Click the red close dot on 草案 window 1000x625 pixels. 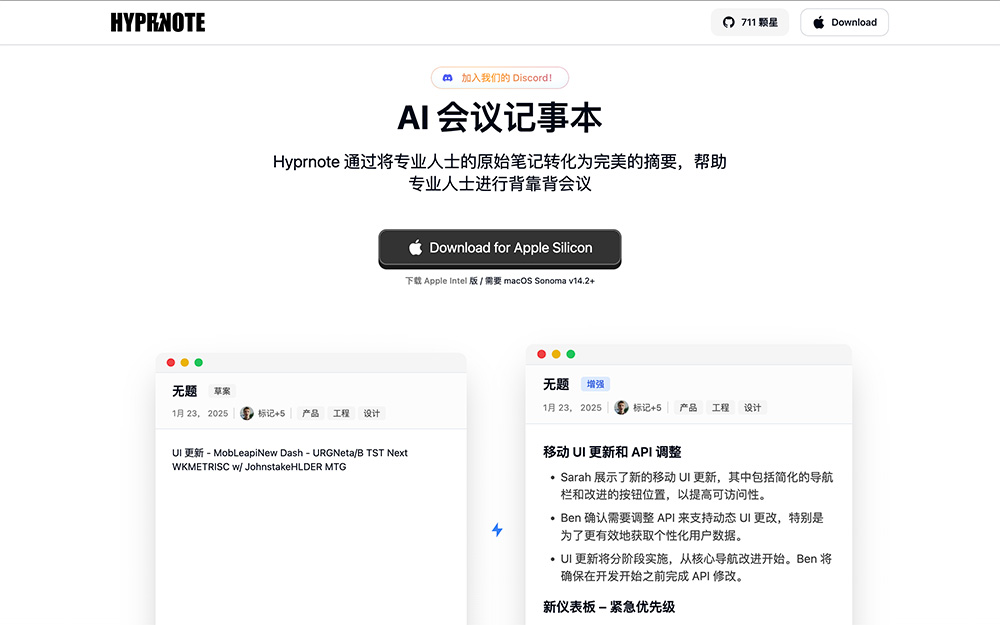171,362
